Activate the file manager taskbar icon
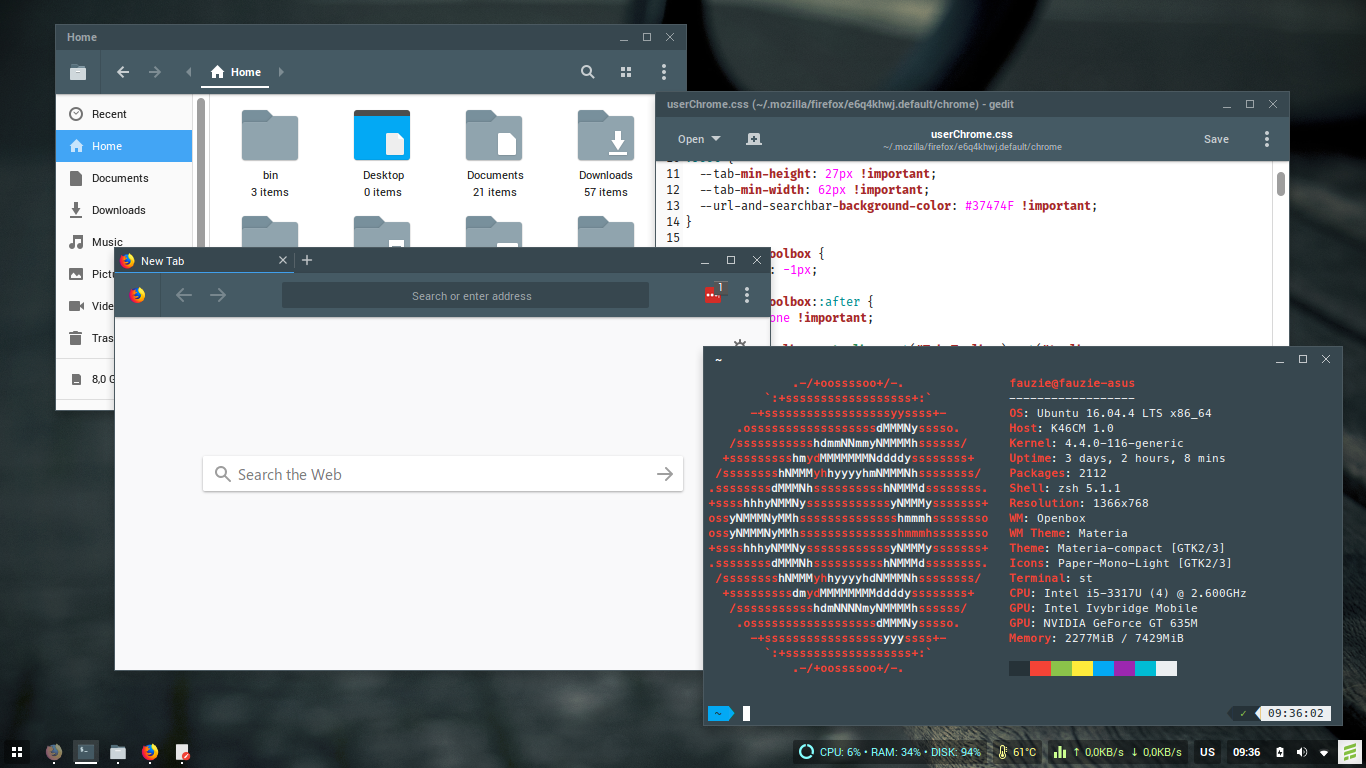 (118, 752)
